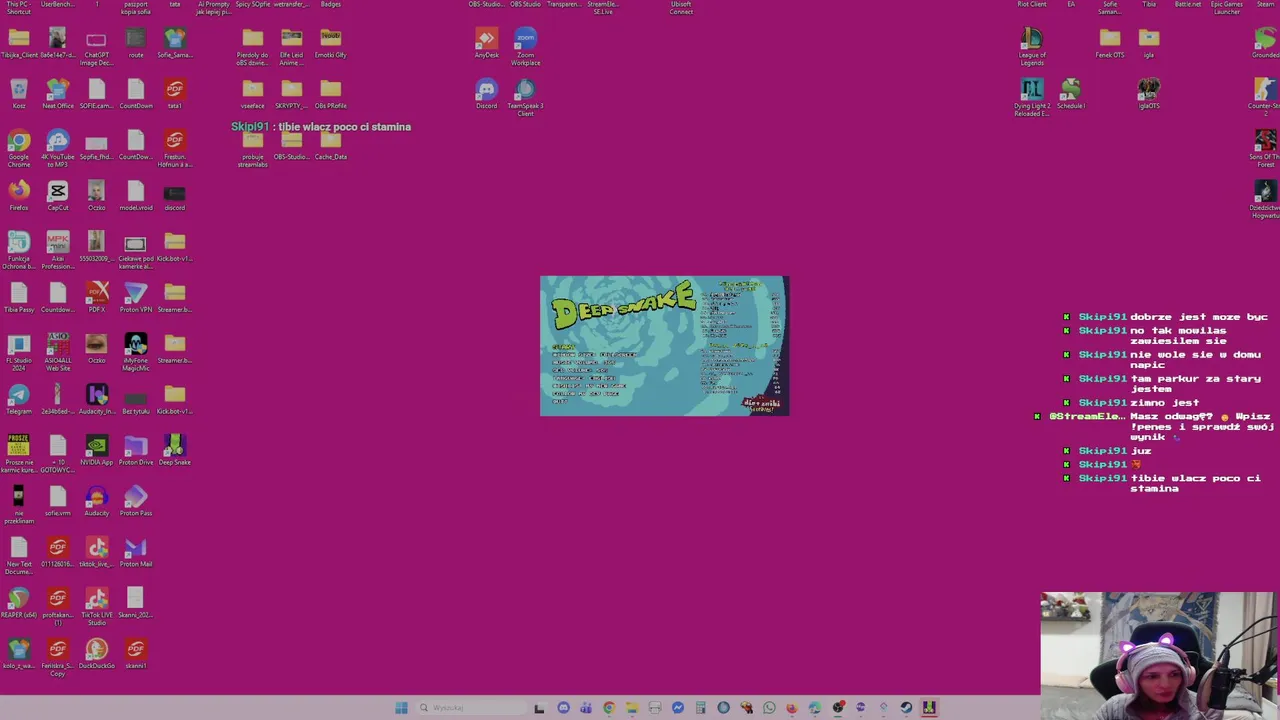
Task: Open the Kosz recycle bin icon
Action: tap(19, 93)
